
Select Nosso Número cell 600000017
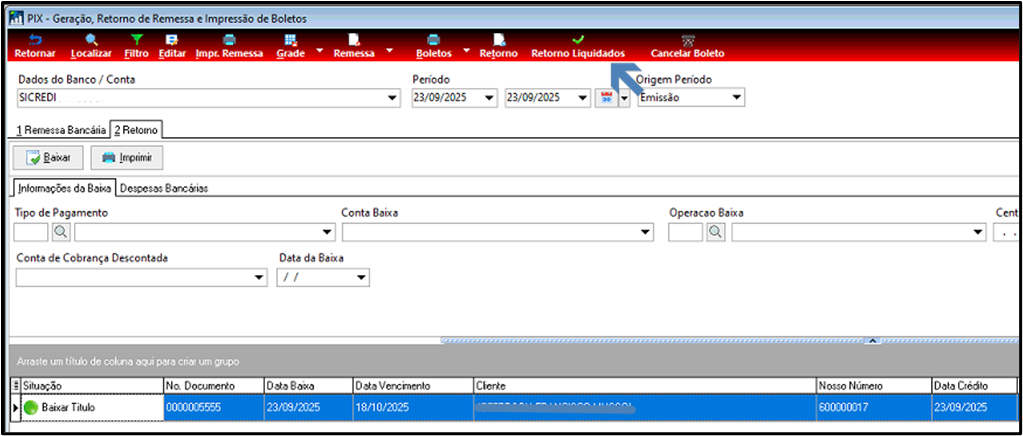click(x=874, y=407)
